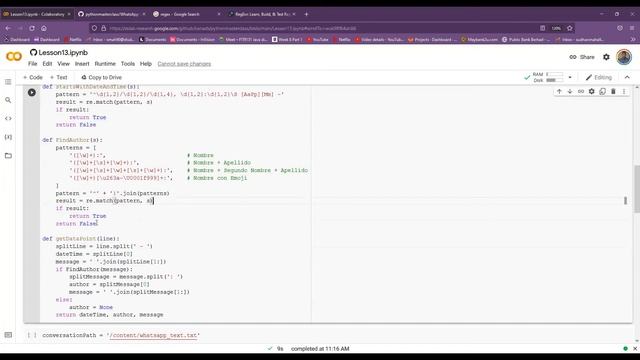Mirror cell in tab icon
Viewport: 640px width, 360px height.
(x=602, y=91)
